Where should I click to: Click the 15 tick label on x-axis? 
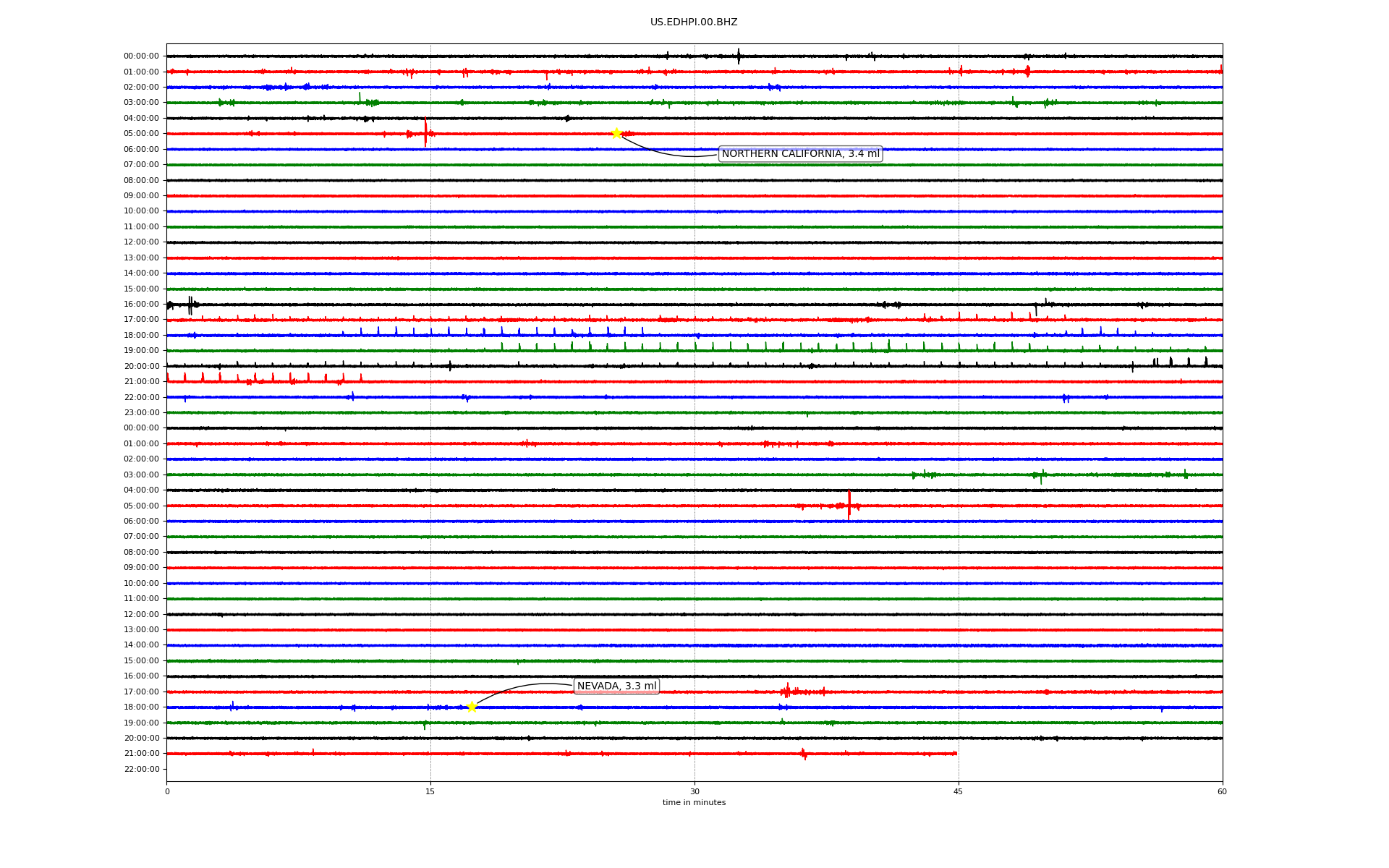tap(430, 791)
